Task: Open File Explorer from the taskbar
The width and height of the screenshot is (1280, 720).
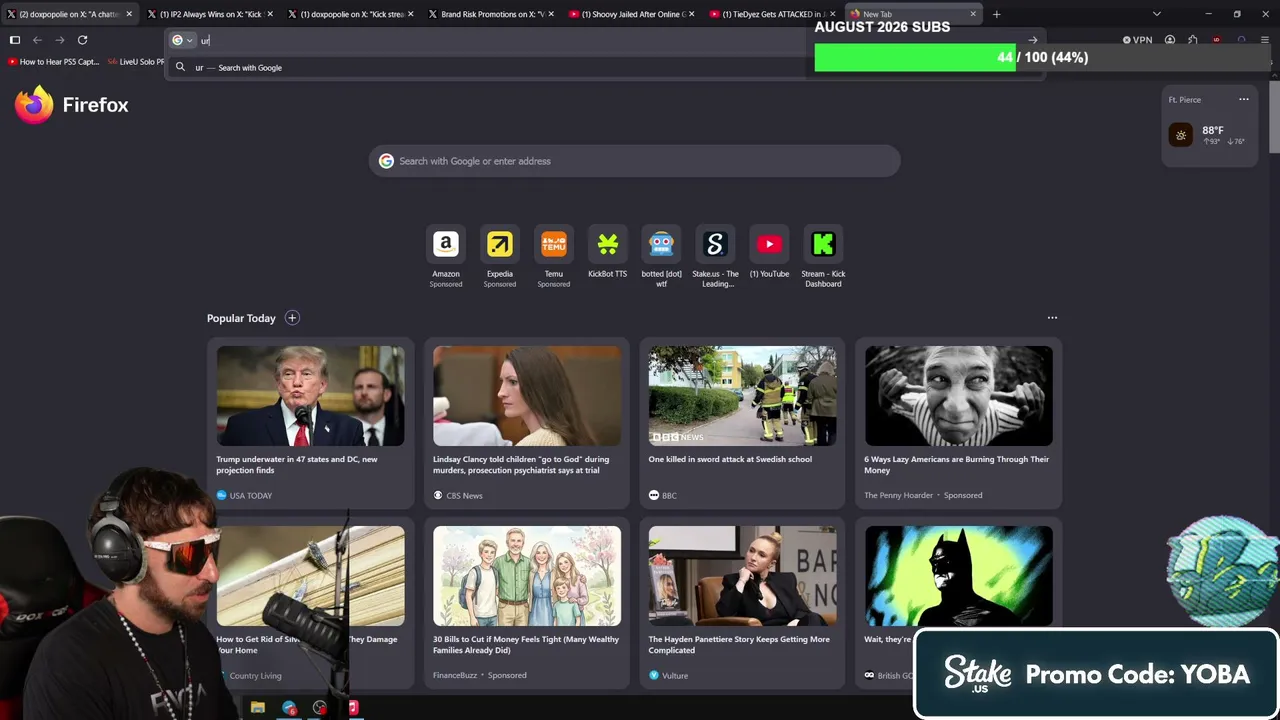Action: [258, 708]
